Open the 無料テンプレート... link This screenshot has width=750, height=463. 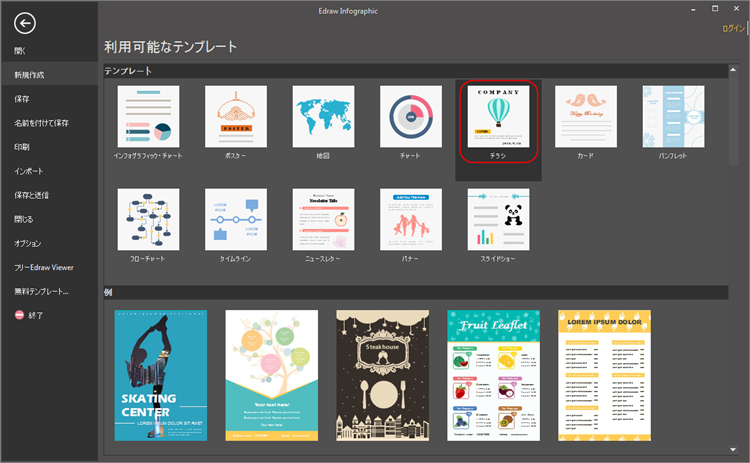click(x=41, y=291)
